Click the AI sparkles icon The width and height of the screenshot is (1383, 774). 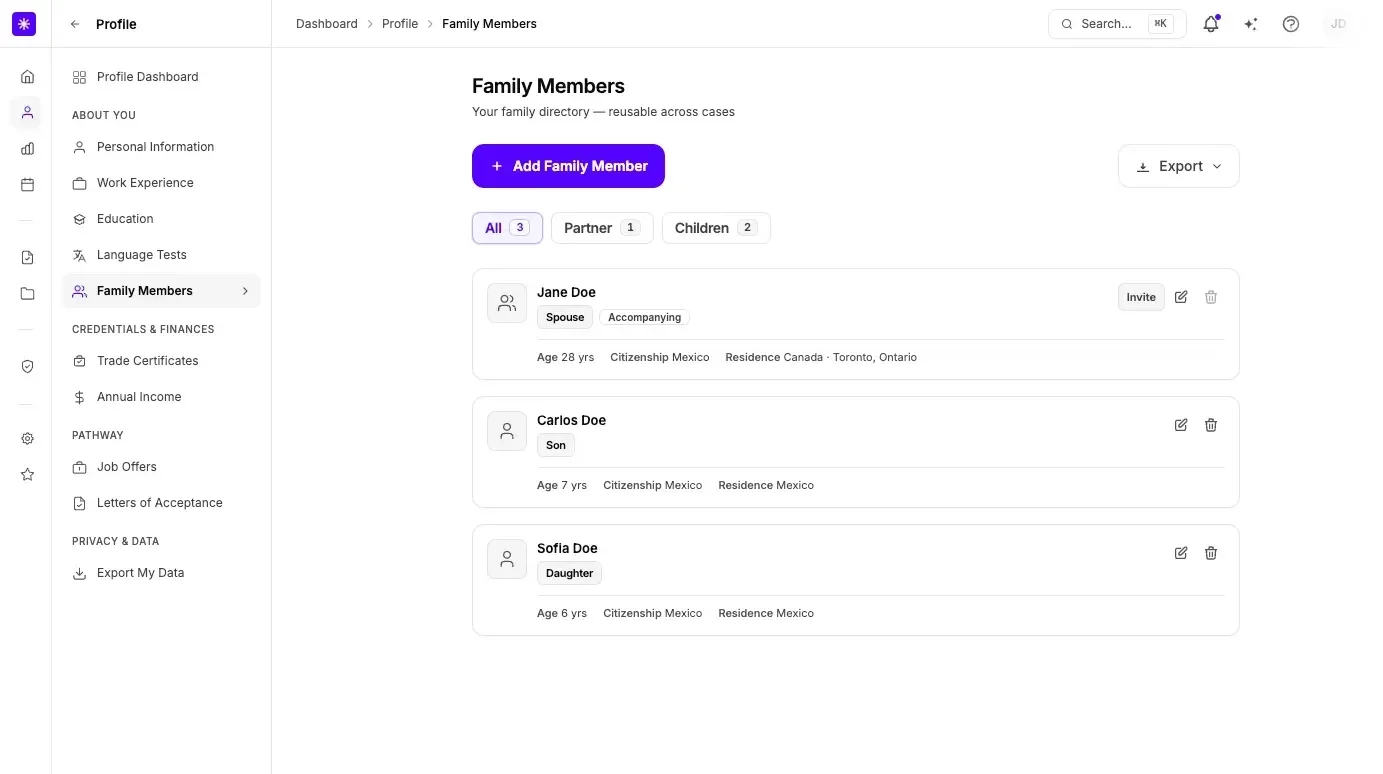(x=1251, y=24)
